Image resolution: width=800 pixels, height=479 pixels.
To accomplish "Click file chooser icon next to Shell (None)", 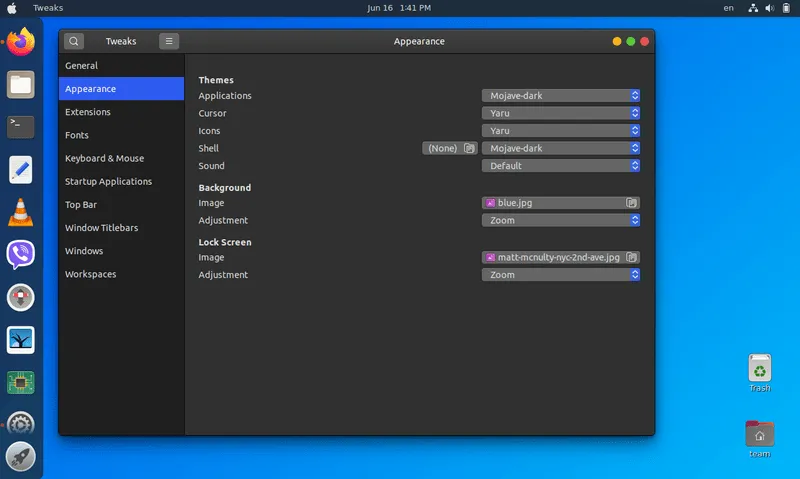I will pos(470,148).
